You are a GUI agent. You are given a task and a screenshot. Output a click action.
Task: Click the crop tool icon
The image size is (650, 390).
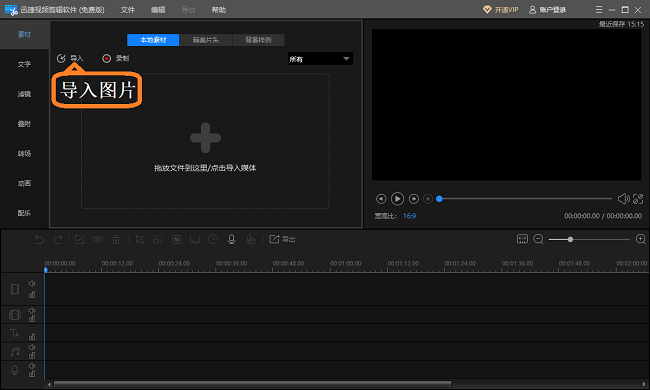click(x=140, y=239)
